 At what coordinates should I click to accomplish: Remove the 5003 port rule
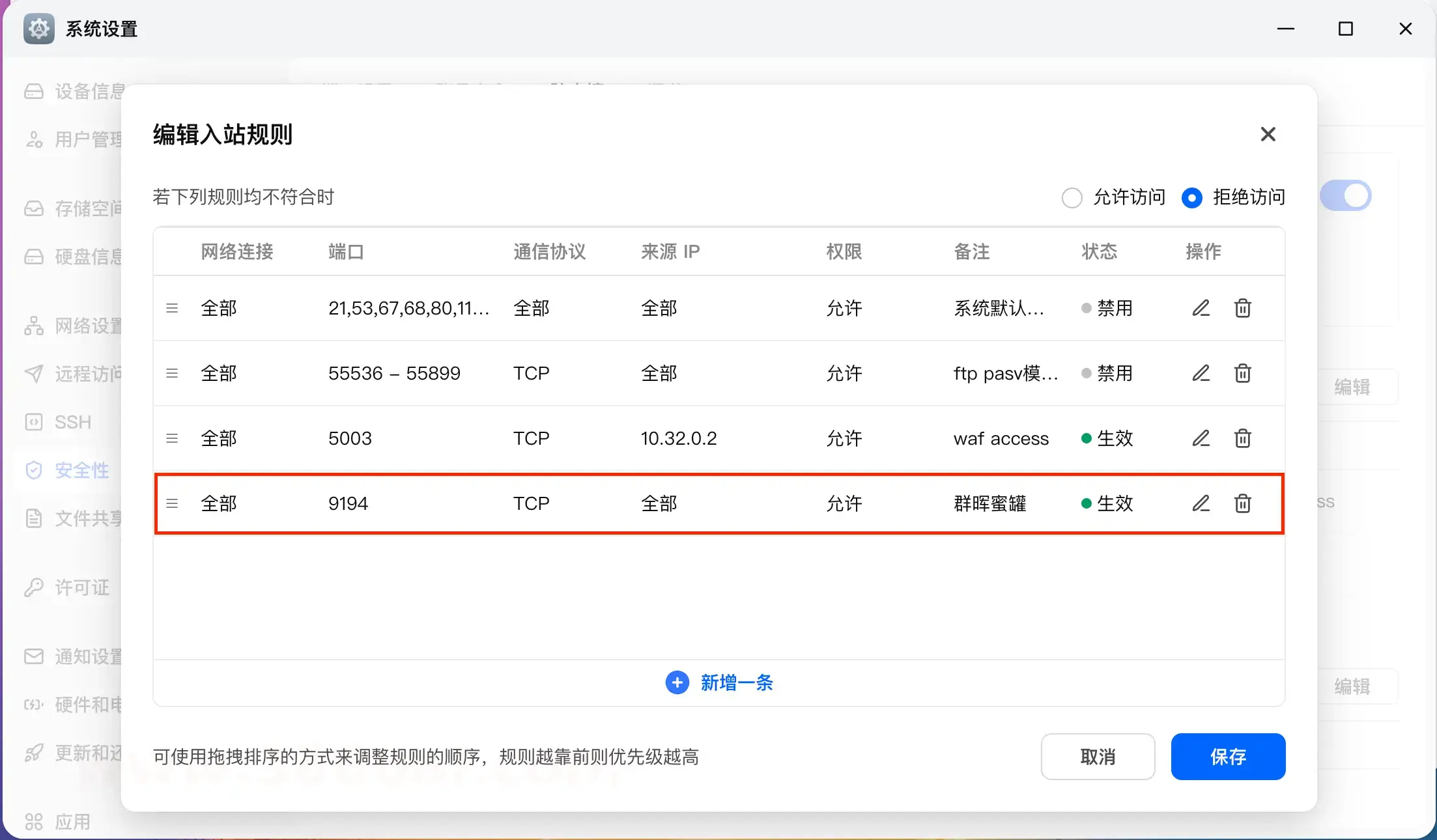tap(1242, 438)
